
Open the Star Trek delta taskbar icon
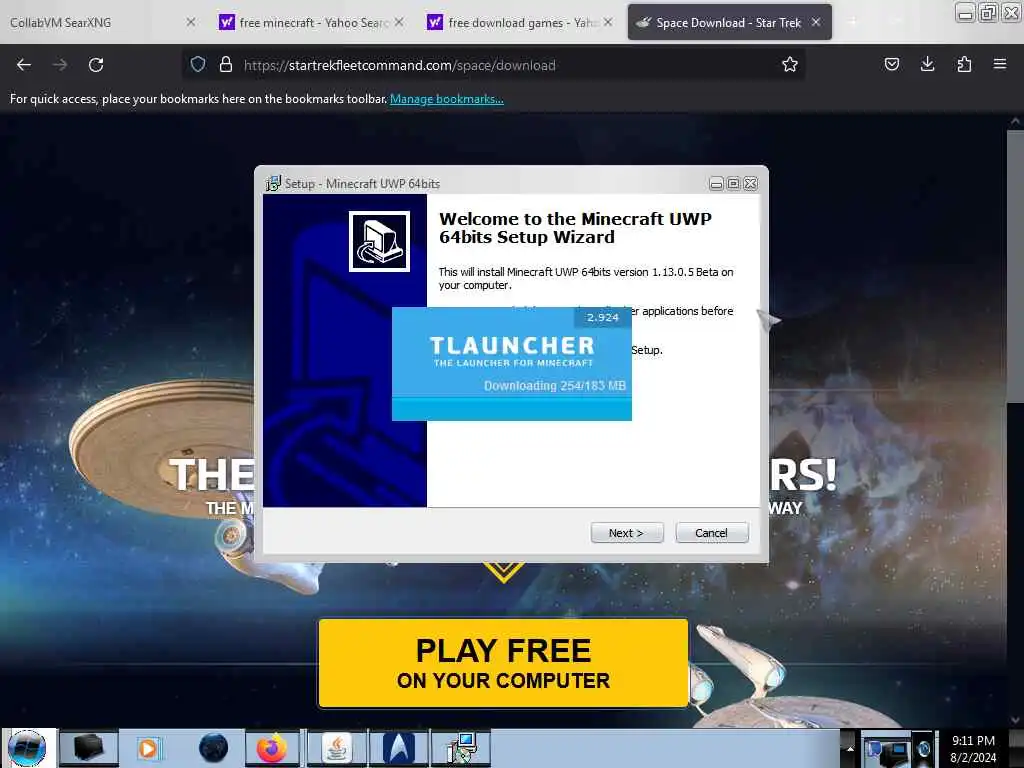click(399, 748)
